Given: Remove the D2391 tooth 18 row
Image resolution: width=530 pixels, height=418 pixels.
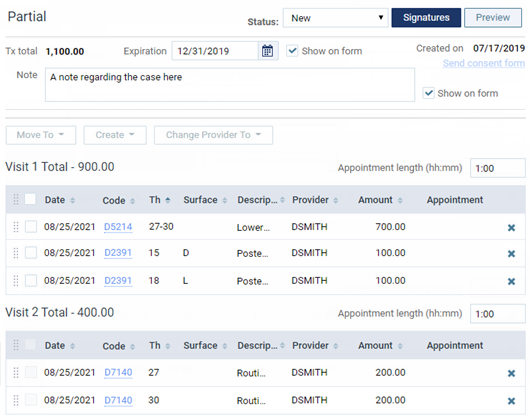Looking at the screenshot, I should [511, 281].
